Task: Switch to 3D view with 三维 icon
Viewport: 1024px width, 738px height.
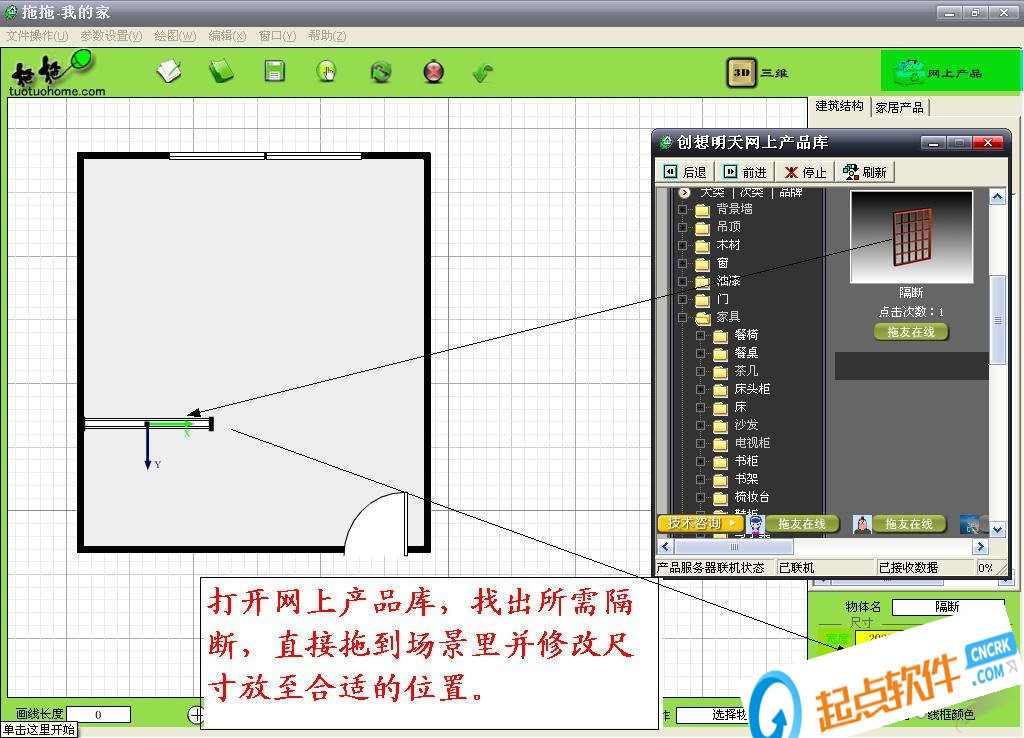Action: click(x=741, y=72)
